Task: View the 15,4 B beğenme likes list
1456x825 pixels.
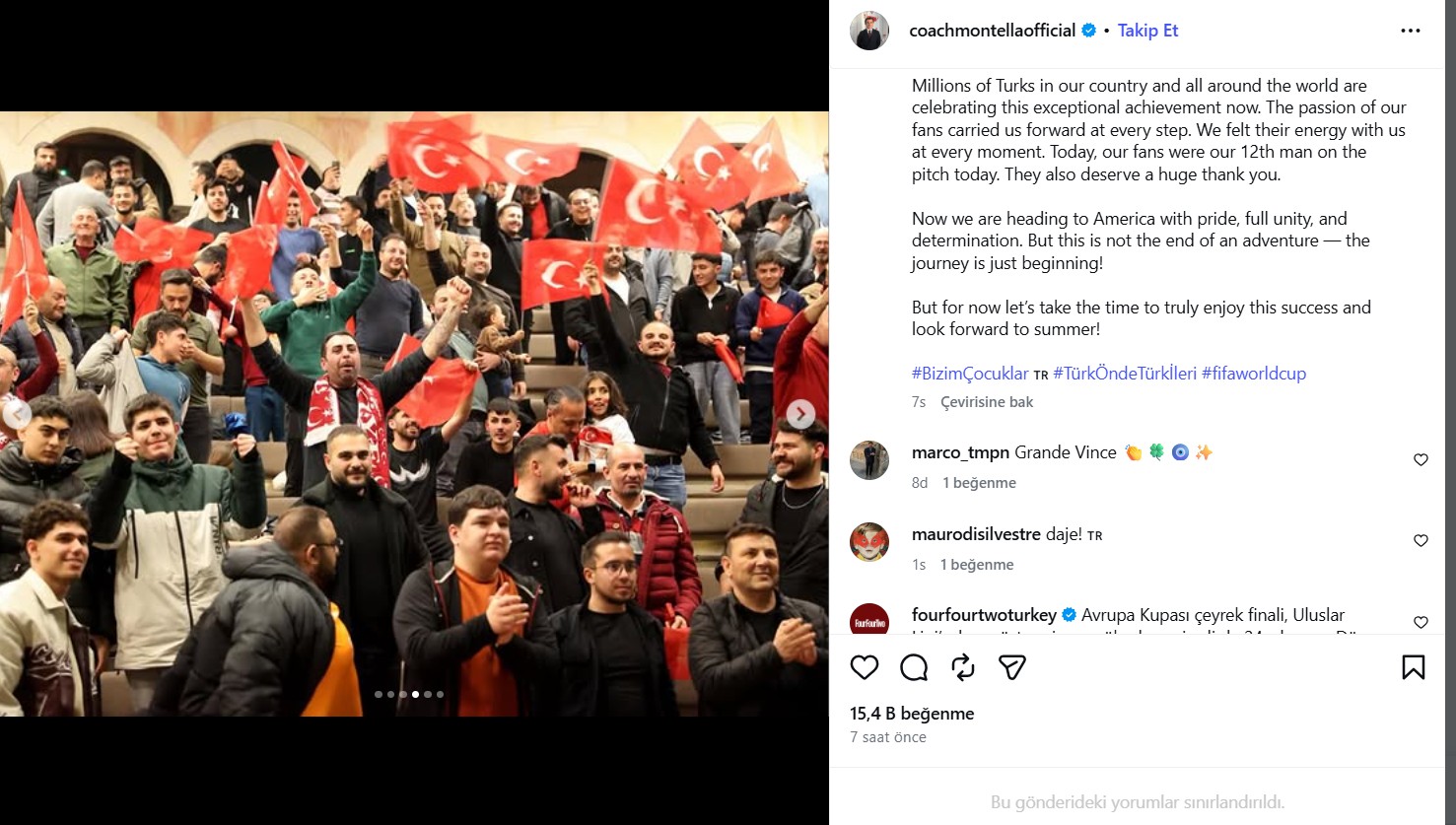Action: 912,714
